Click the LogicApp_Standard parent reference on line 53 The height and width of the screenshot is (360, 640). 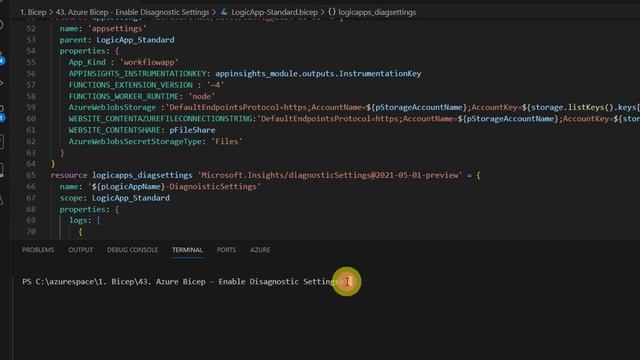(x=135, y=40)
